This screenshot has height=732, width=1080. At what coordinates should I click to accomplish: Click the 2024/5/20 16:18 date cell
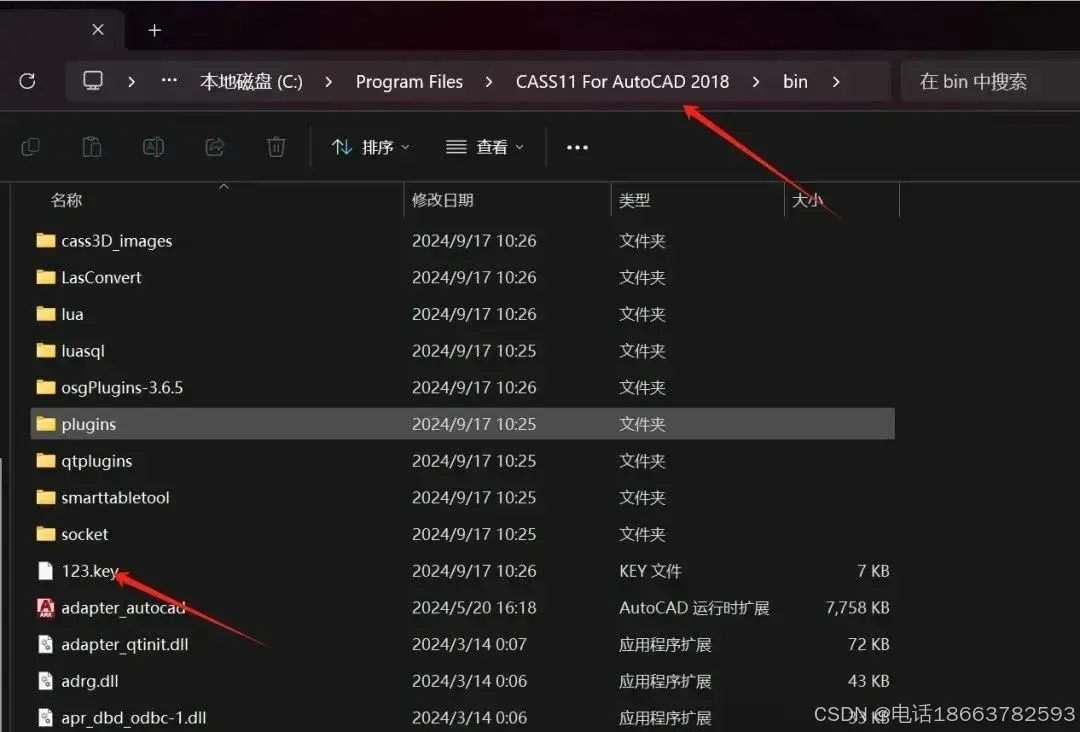[x=474, y=608]
